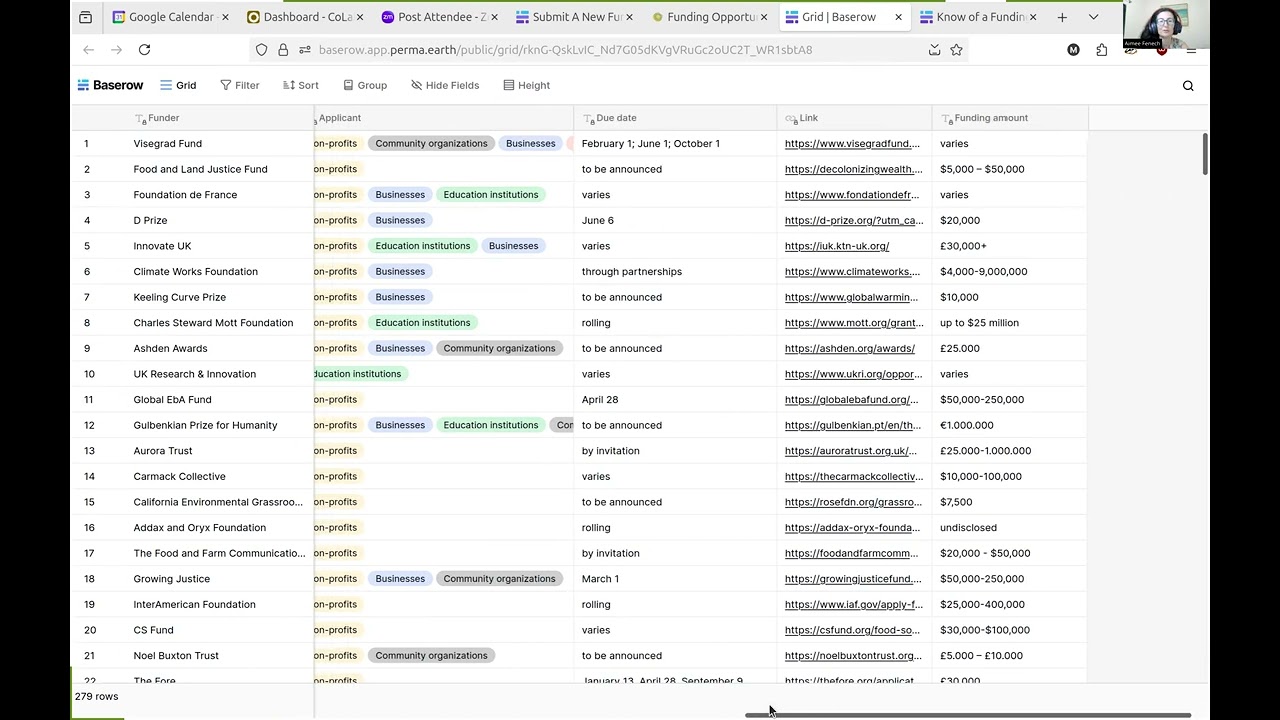The image size is (1280, 720).
Task: Open the noelbuxtontrust.org link
Action: click(x=853, y=656)
